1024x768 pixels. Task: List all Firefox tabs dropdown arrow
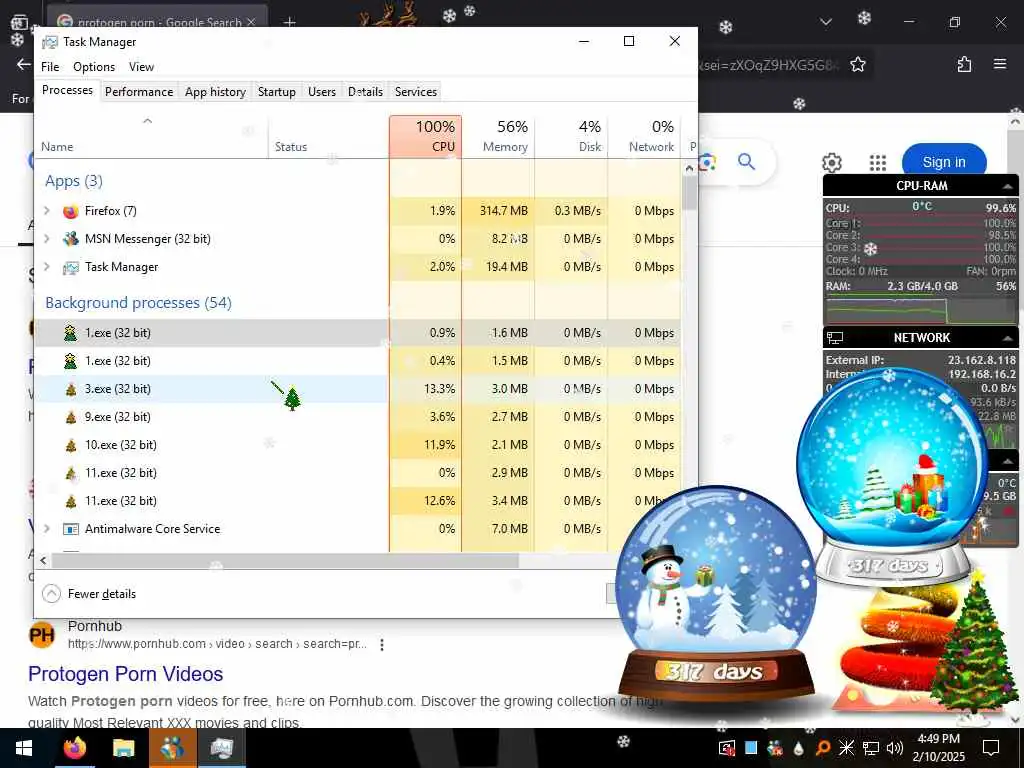click(825, 22)
